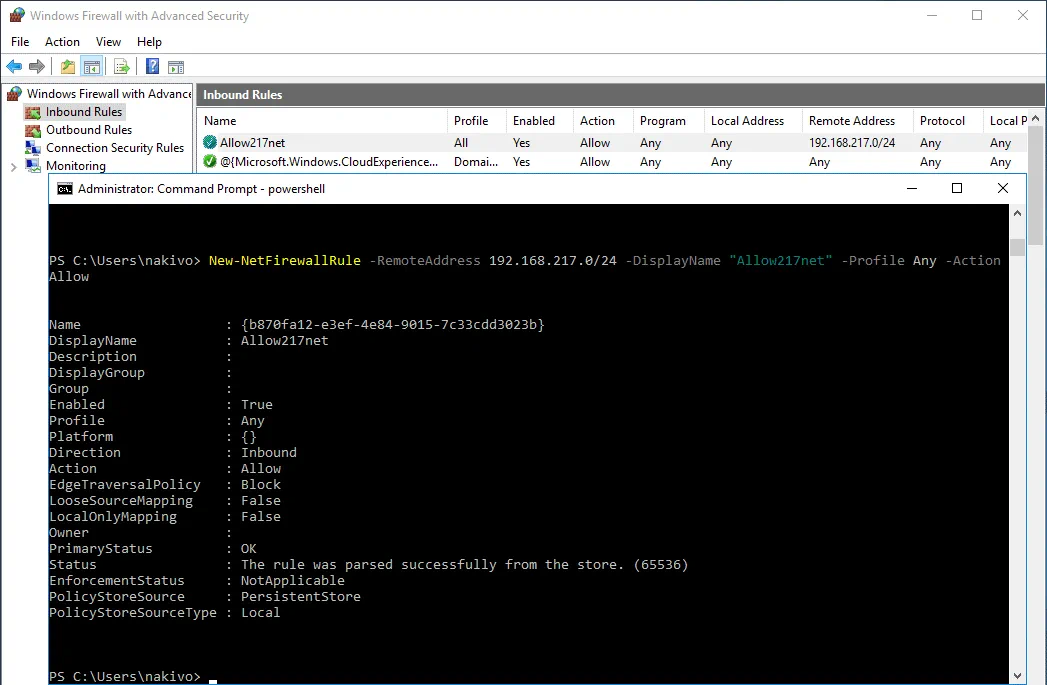
Task: Click the Command Prompt window title icon
Action: [64, 188]
